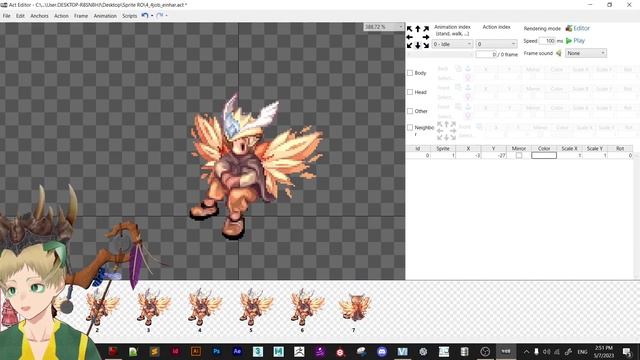Switch rendering mode via Editor button
Viewport: 640px width, 360px height.
click(578, 28)
